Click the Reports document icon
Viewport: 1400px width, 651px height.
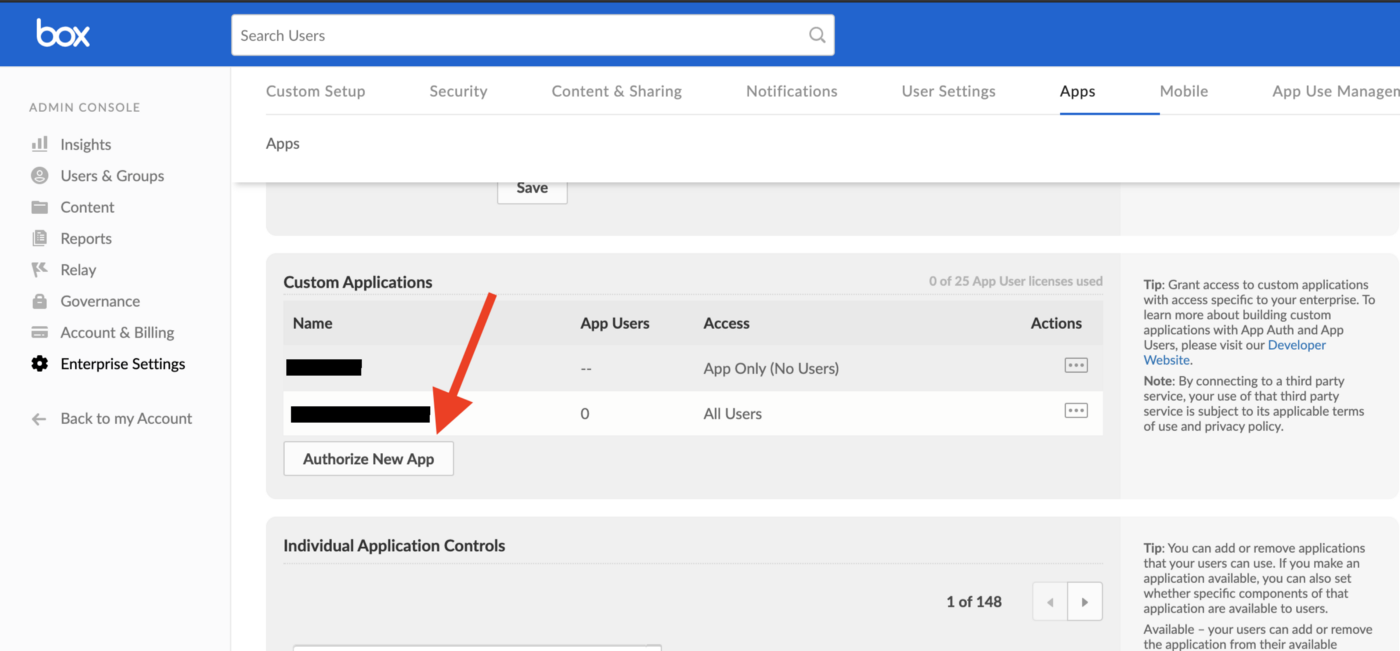40,238
